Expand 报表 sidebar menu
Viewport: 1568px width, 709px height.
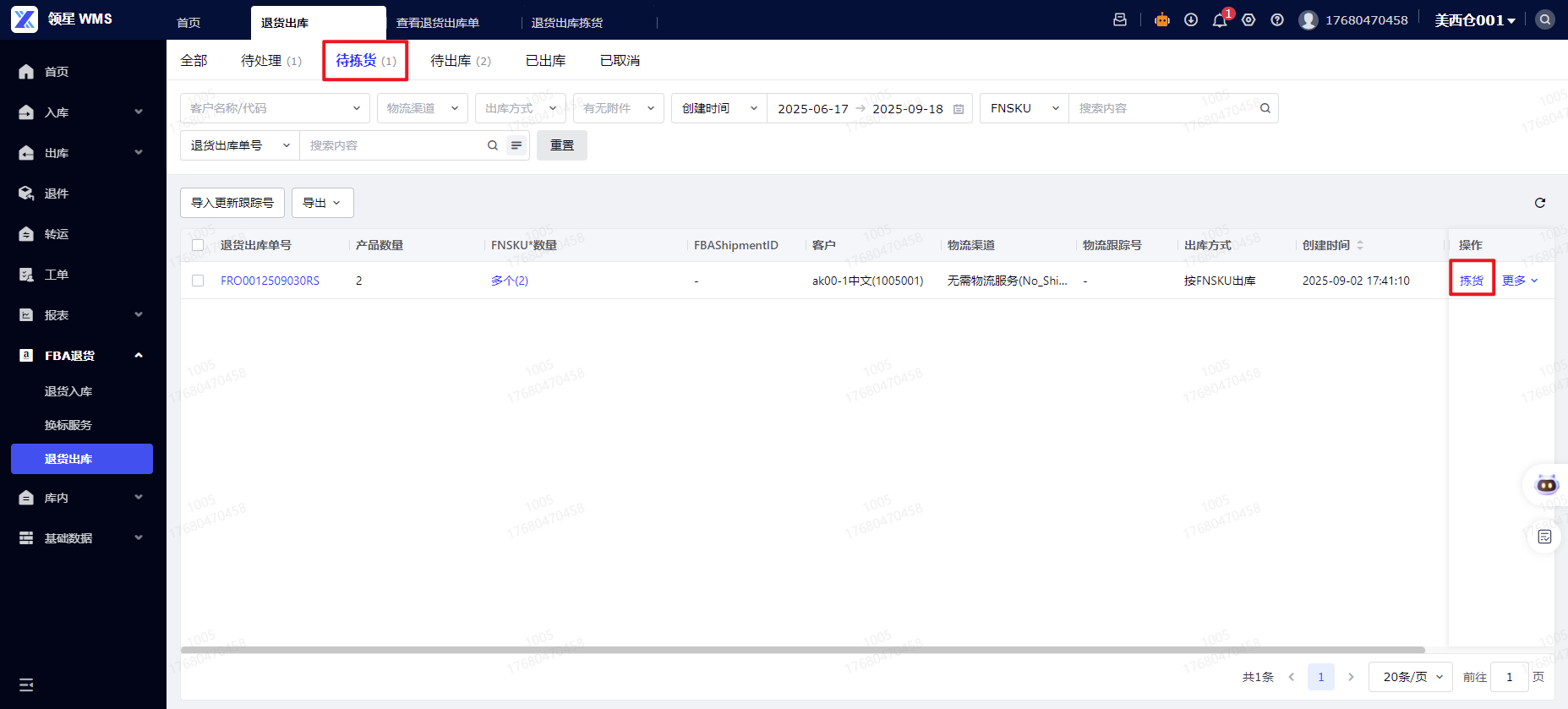[83, 315]
